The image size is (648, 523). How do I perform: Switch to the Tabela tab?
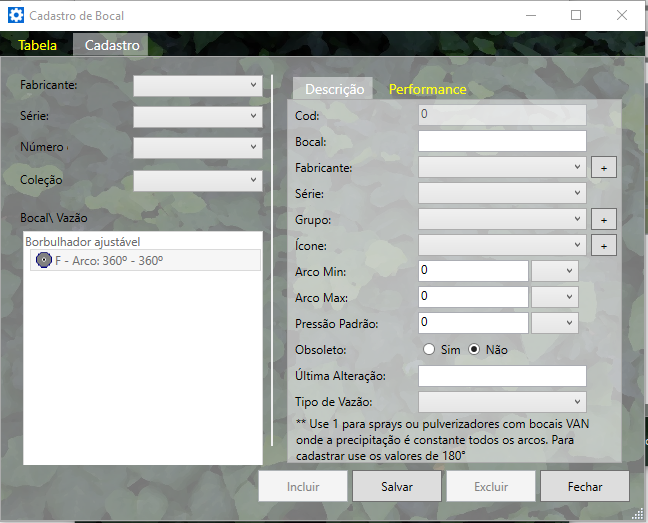[x=37, y=45]
